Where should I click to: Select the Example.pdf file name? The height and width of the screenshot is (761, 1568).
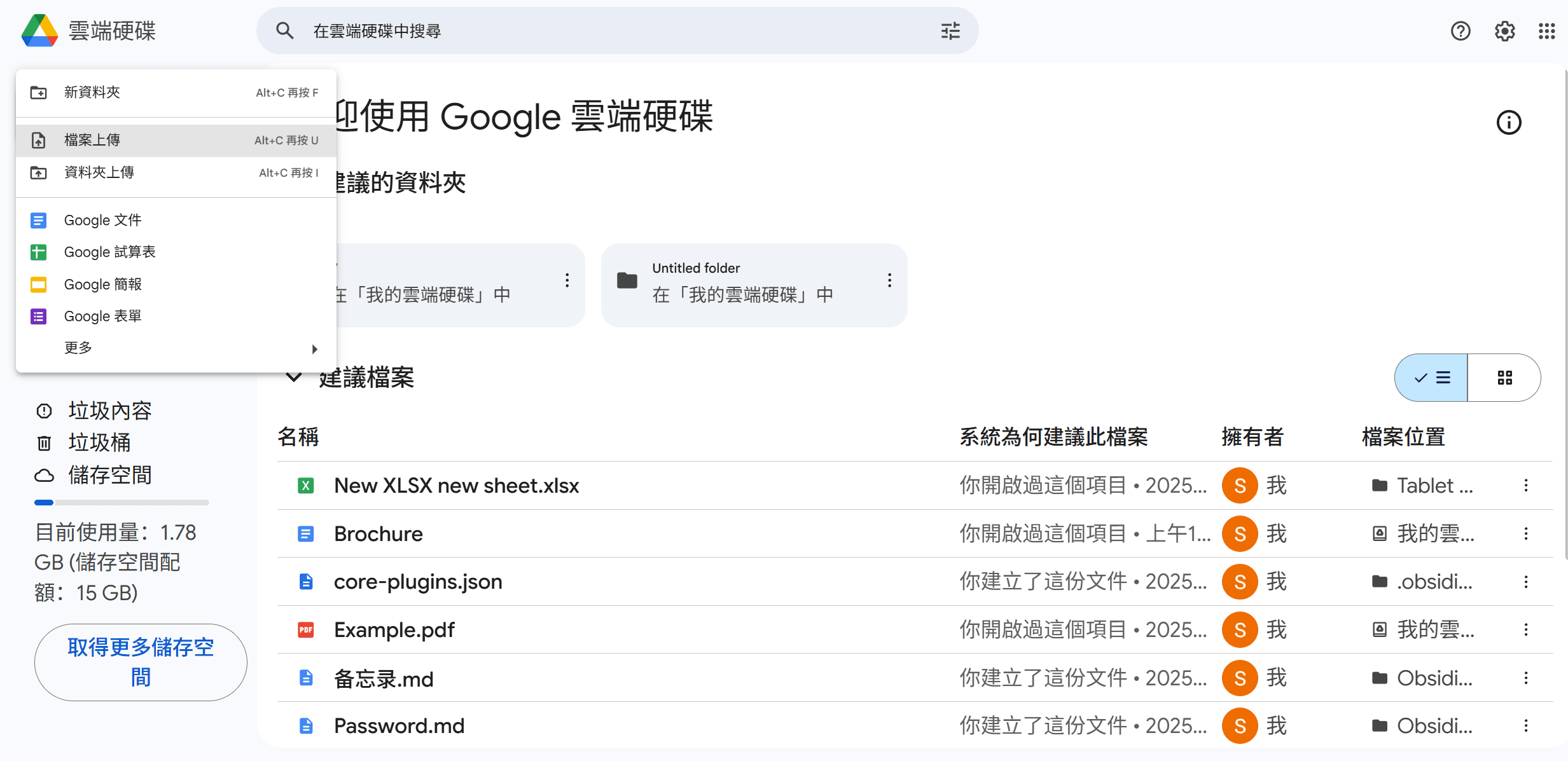pos(394,630)
